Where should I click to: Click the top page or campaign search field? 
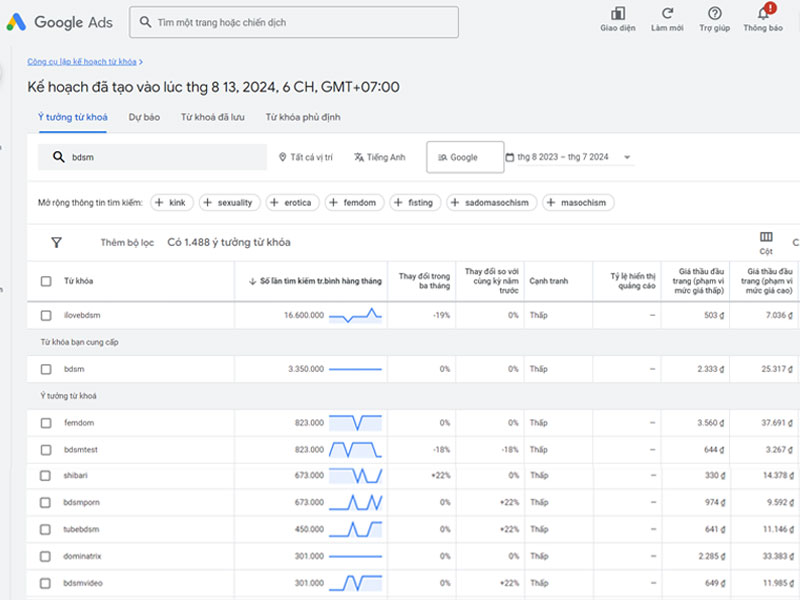[295, 22]
